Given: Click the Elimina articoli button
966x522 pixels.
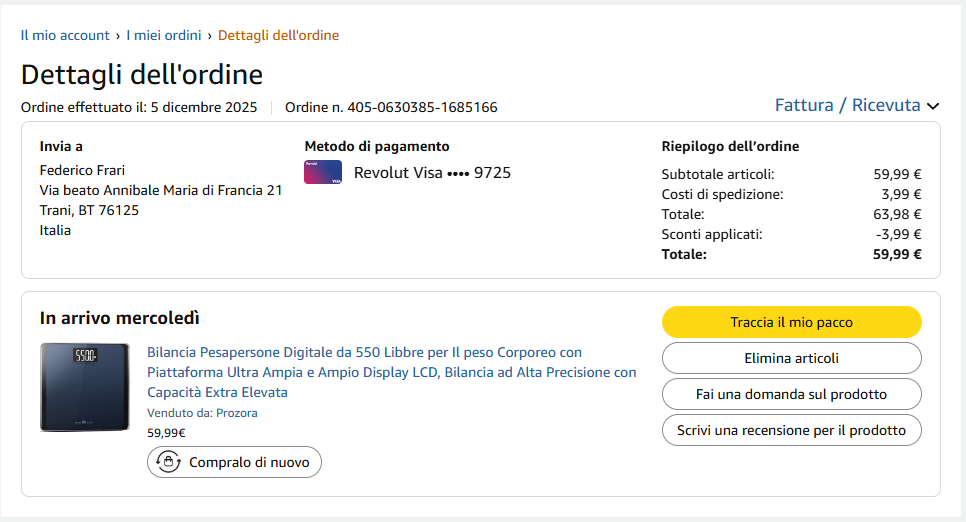Looking at the screenshot, I should coord(791,358).
